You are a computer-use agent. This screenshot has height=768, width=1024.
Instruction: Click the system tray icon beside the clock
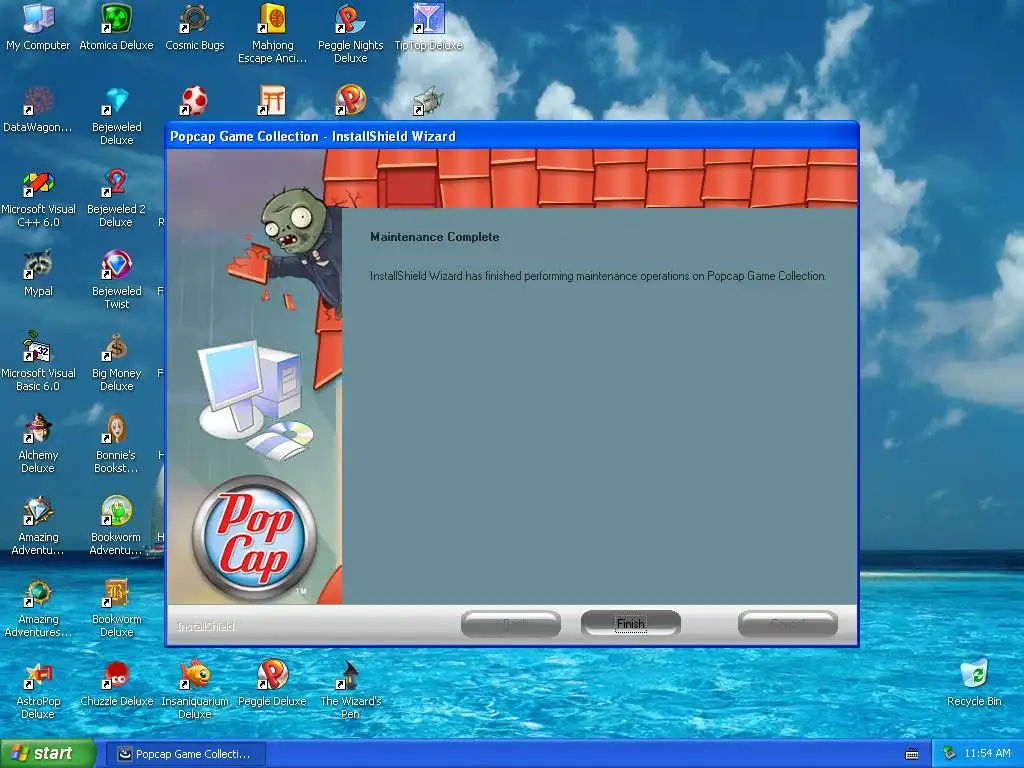pyautogui.click(x=950, y=754)
